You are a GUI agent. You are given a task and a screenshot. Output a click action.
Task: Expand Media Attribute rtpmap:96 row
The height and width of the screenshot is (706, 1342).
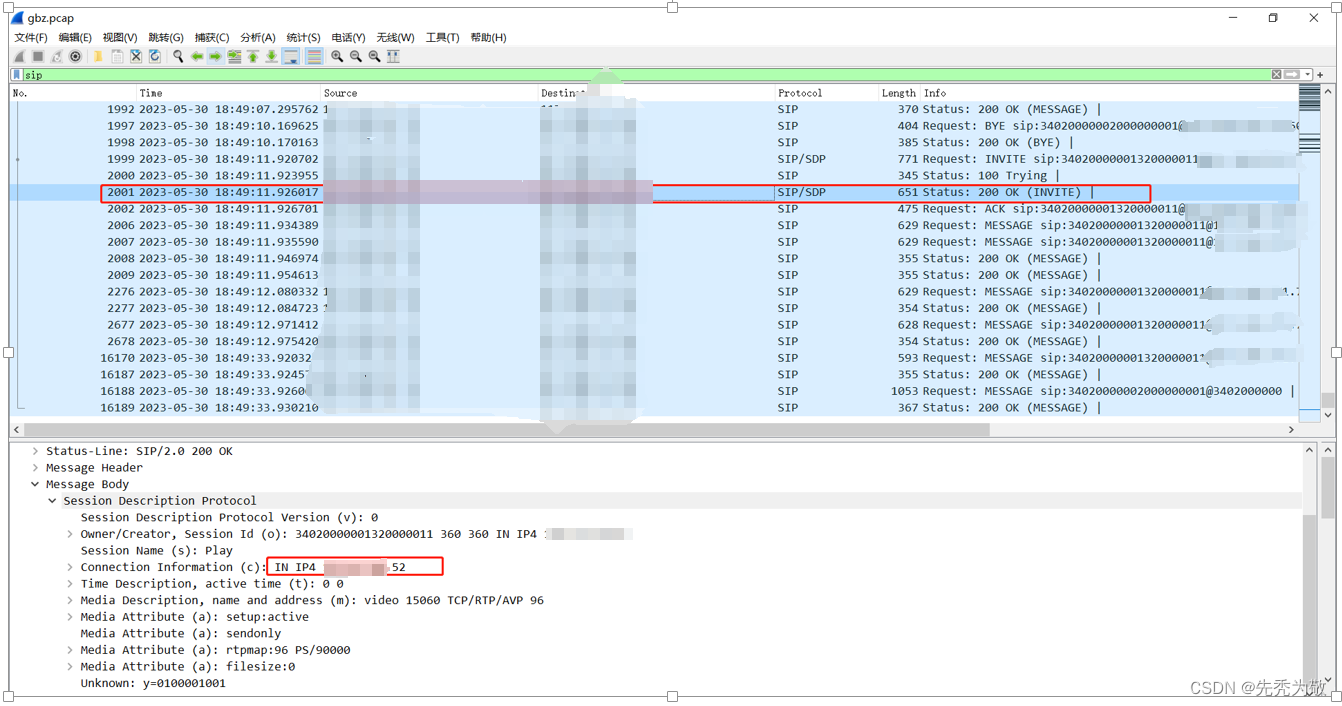click(x=70, y=650)
